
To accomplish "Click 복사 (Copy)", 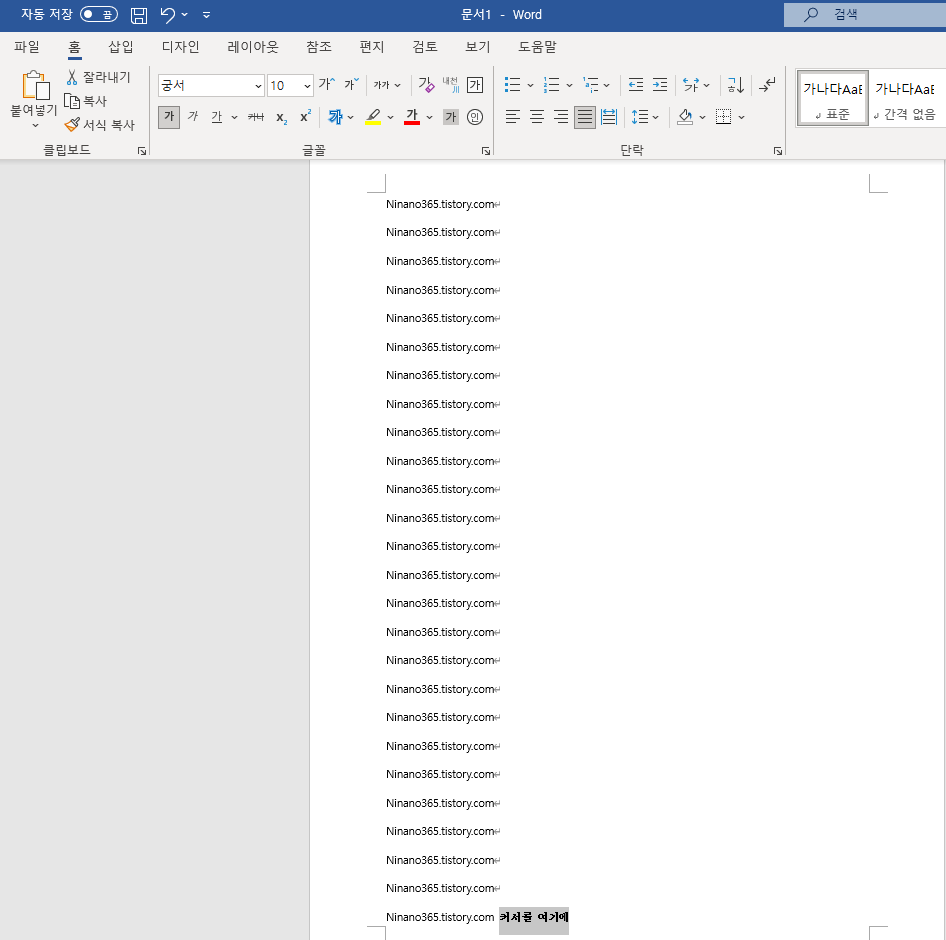I will tap(86, 101).
